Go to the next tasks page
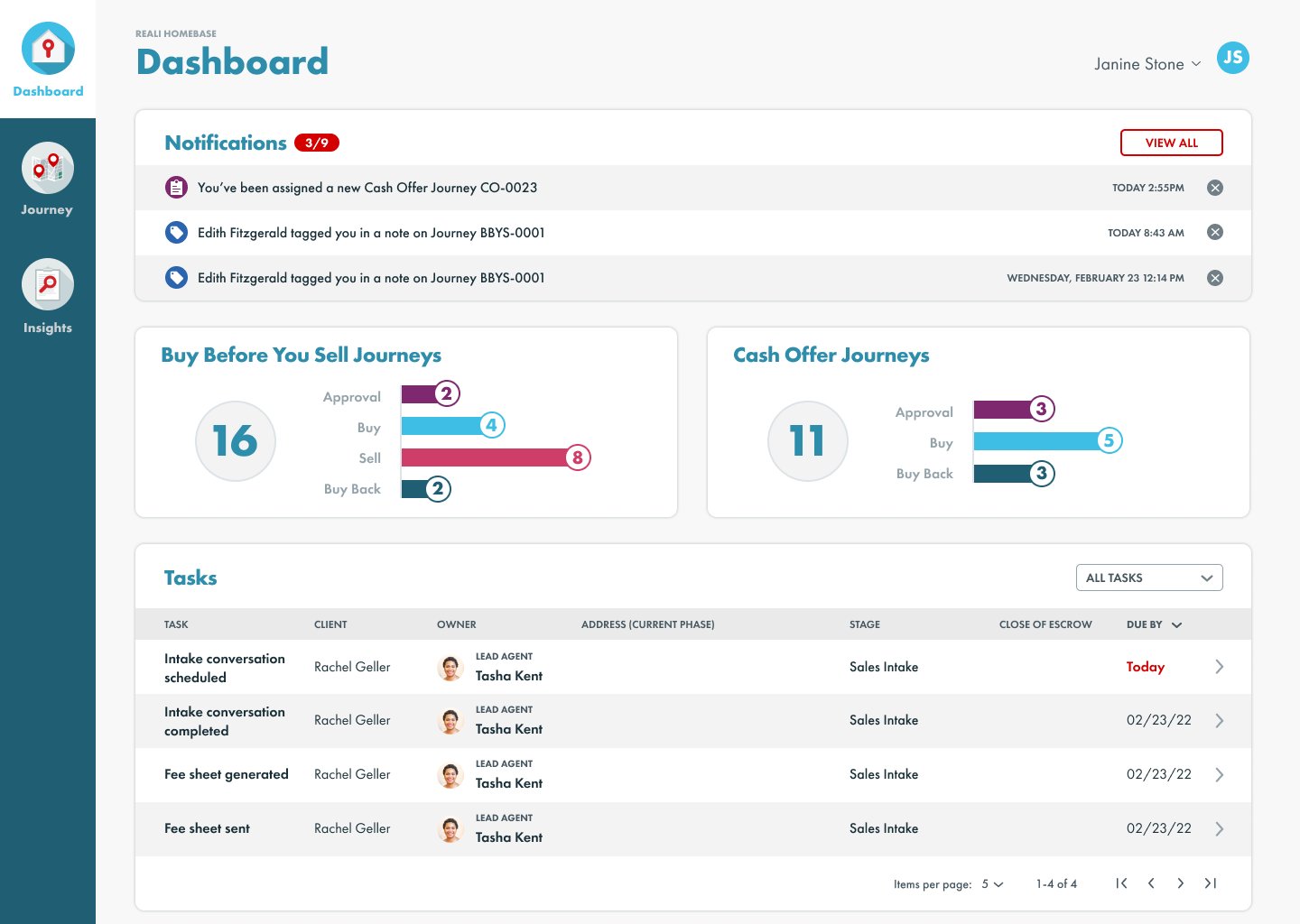The width and height of the screenshot is (1300, 924). click(1181, 883)
